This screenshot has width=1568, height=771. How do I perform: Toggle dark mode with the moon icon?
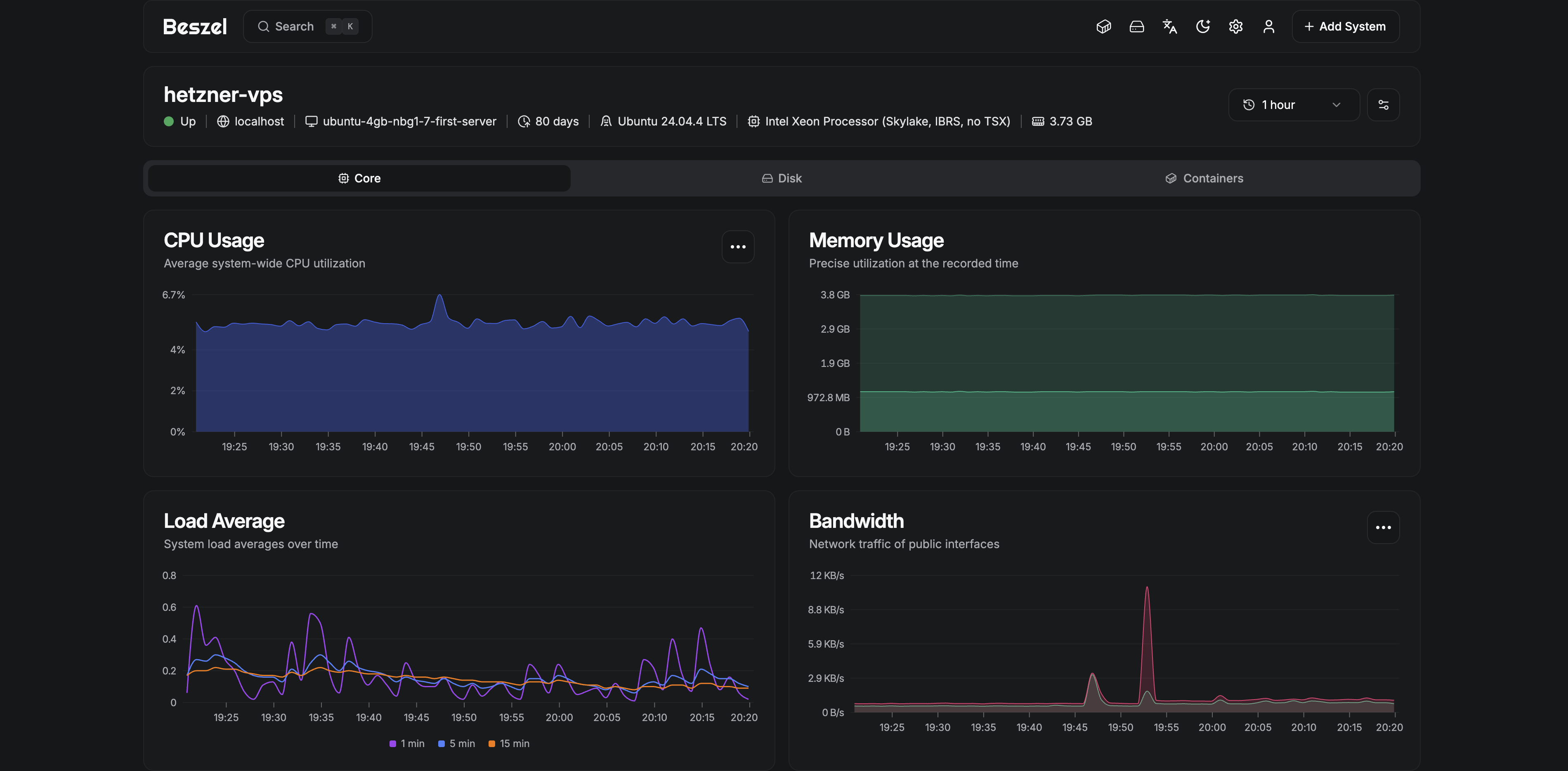point(1202,27)
